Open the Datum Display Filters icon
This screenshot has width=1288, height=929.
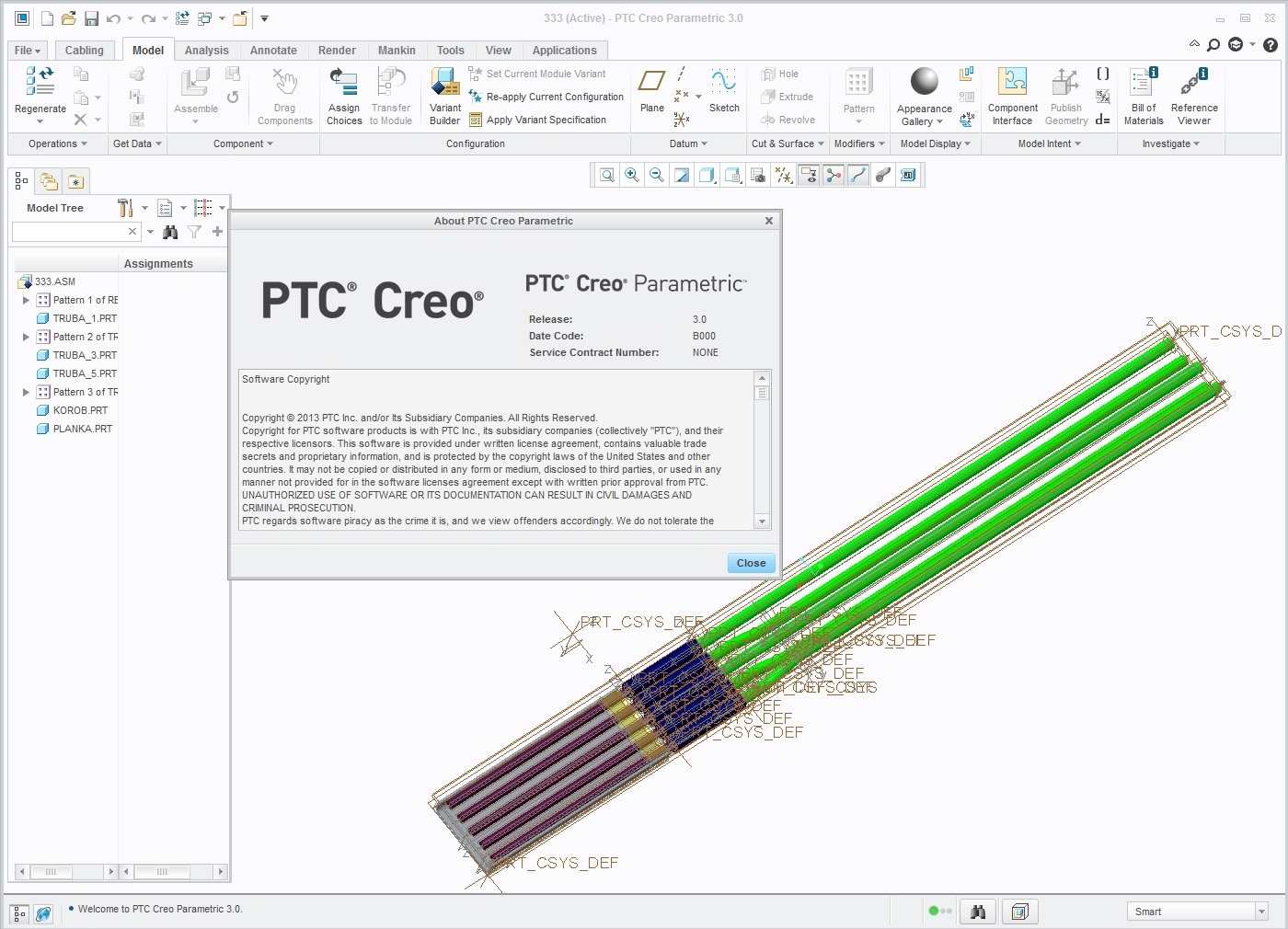click(x=783, y=175)
